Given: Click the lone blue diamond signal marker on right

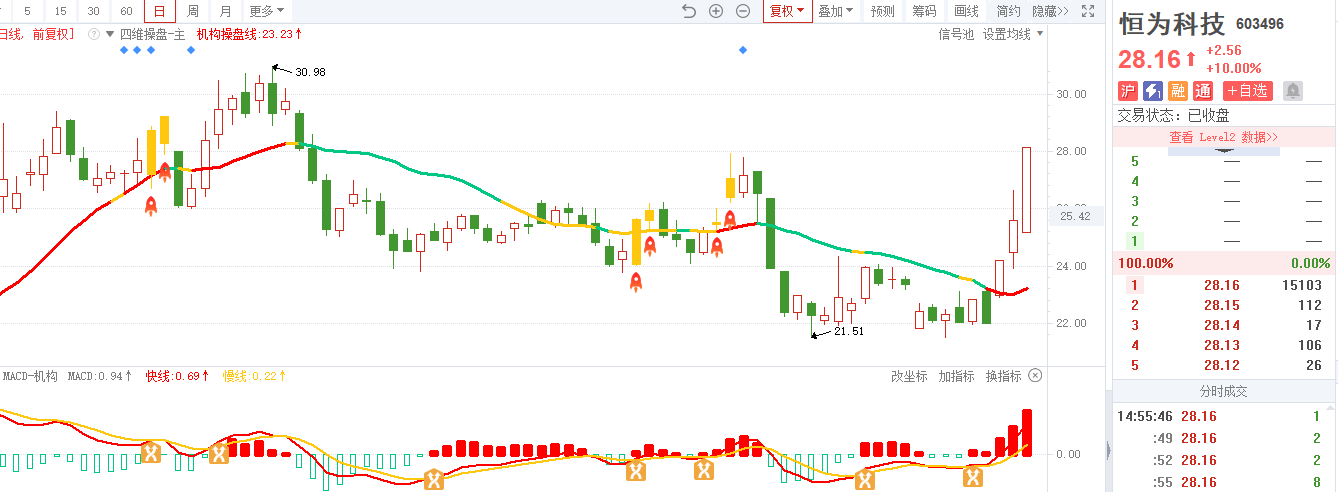Looking at the screenshot, I should pos(742,50).
